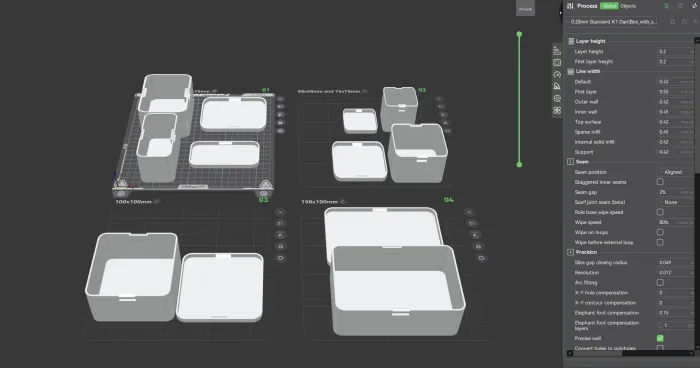Image resolution: width=700 pixels, height=368 pixels.
Task: Switch to the Objects tab
Action: pos(628,6)
